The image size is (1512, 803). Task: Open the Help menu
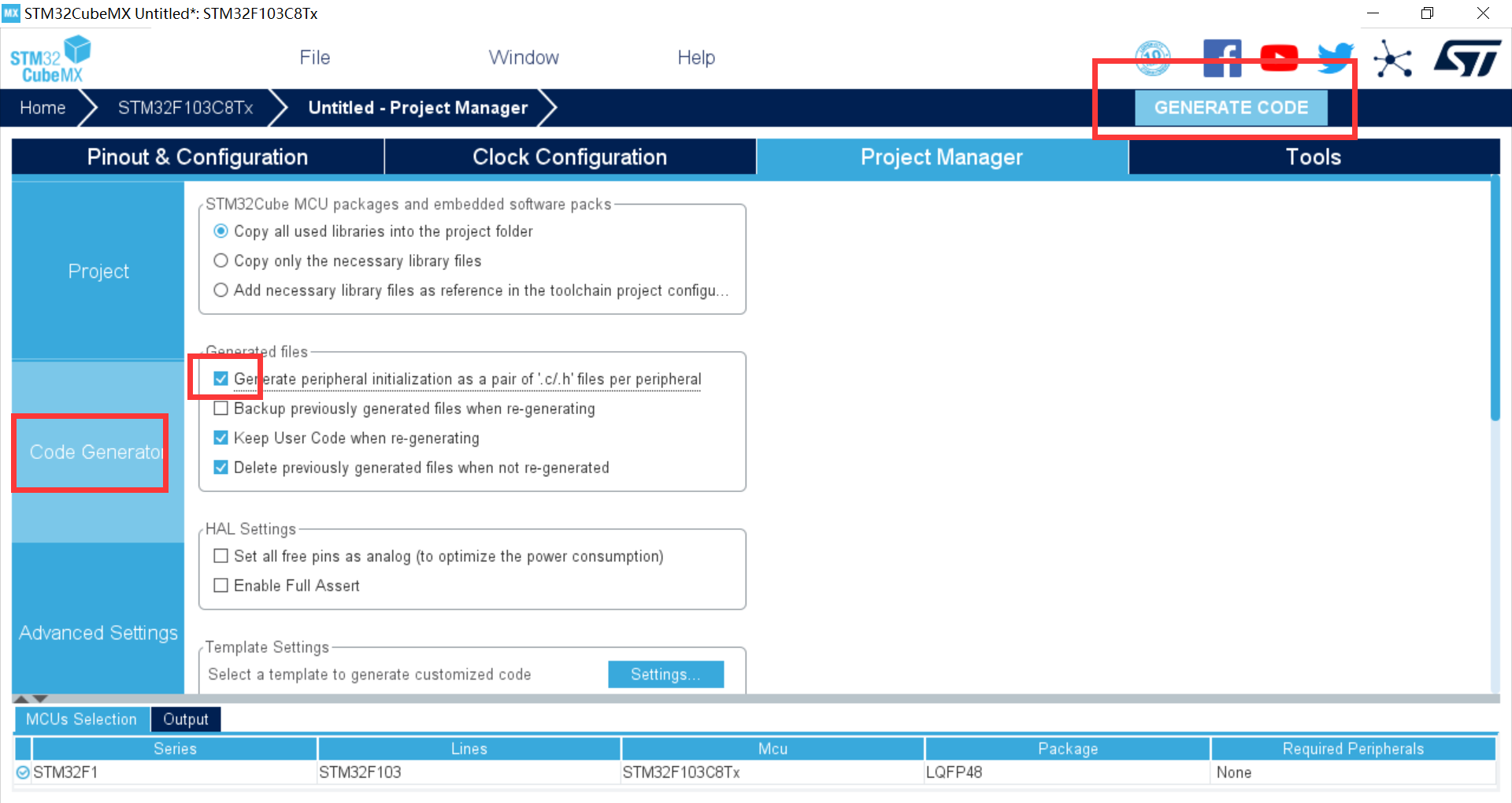[696, 57]
